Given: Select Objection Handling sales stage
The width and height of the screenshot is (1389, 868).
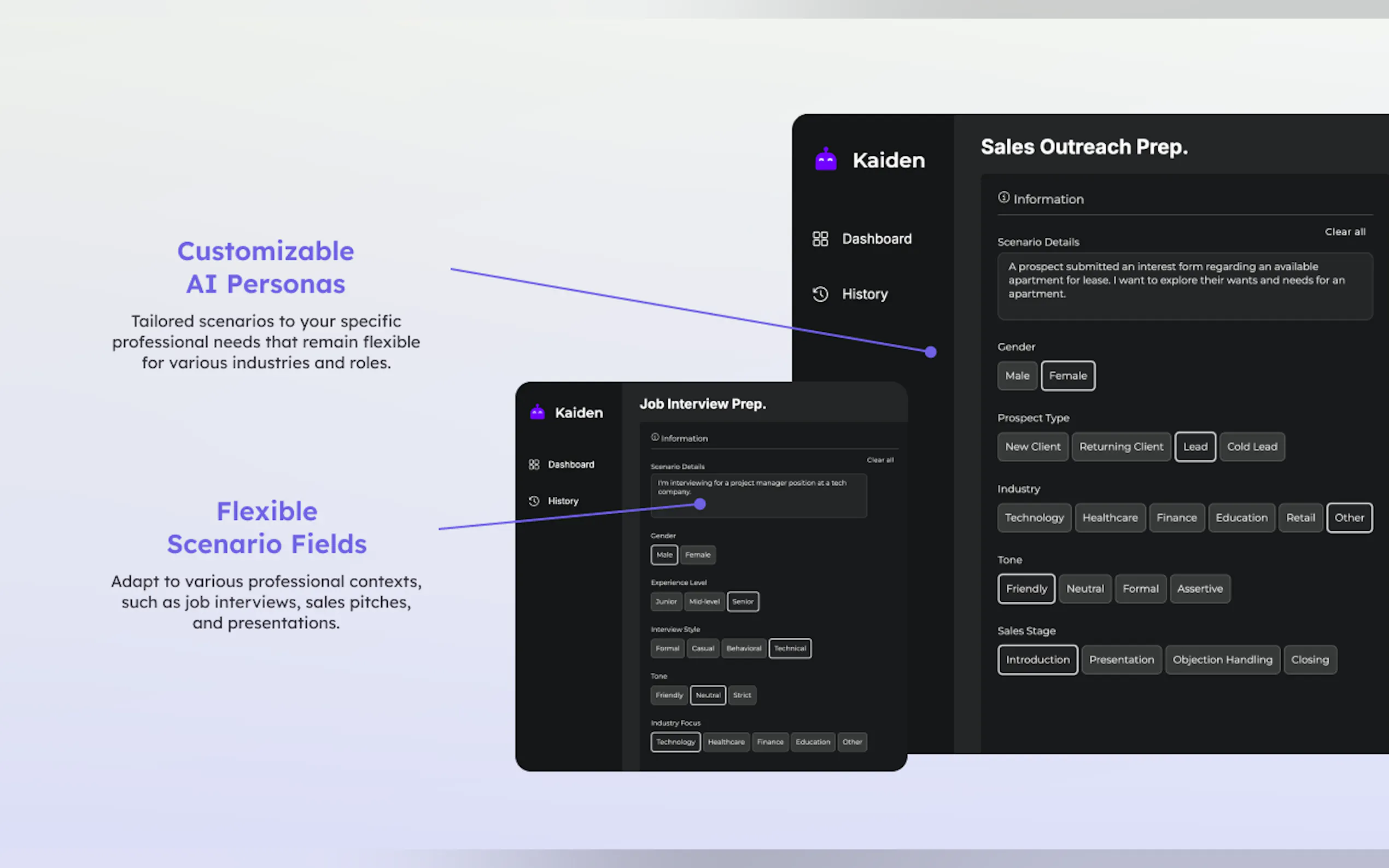Looking at the screenshot, I should tap(1222, 660).
